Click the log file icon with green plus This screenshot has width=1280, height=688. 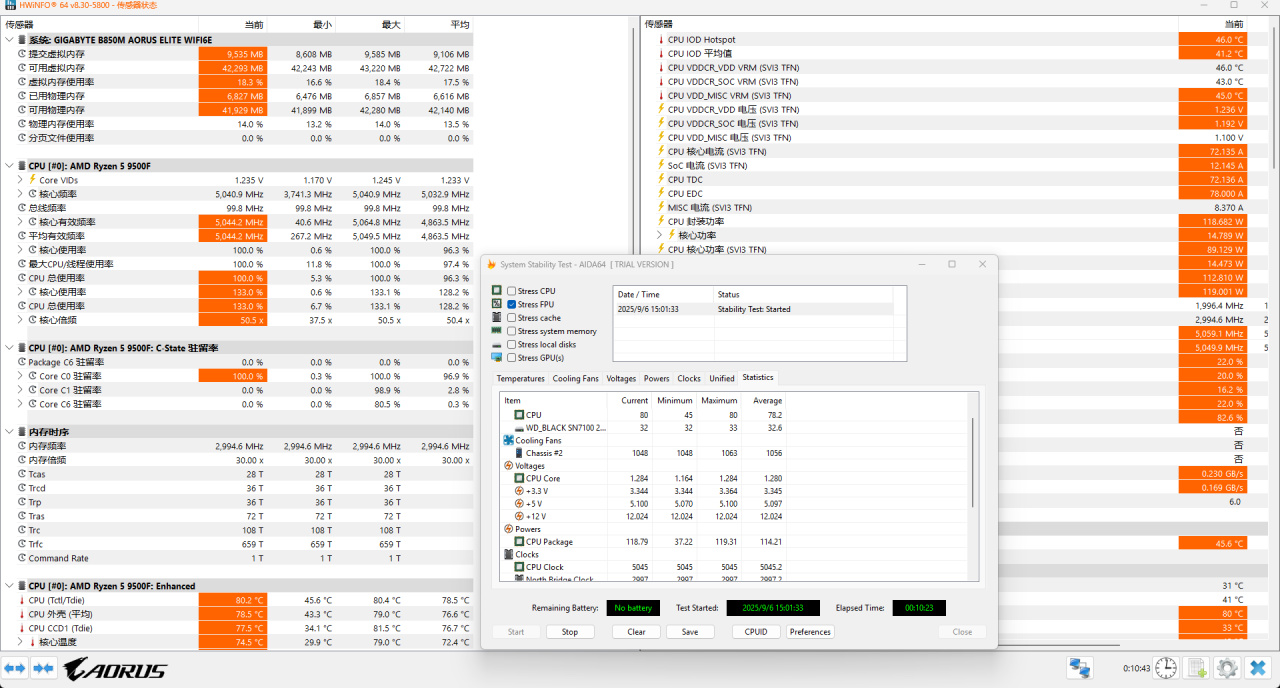click(x=1197, y=668)
